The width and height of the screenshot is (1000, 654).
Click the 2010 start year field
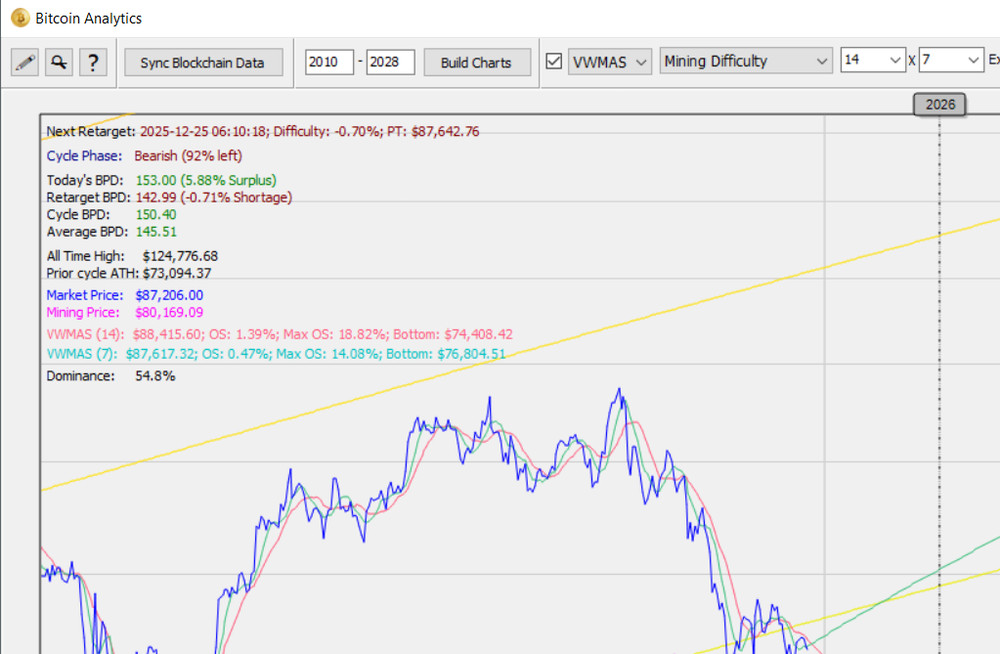(x=330, y=61)
